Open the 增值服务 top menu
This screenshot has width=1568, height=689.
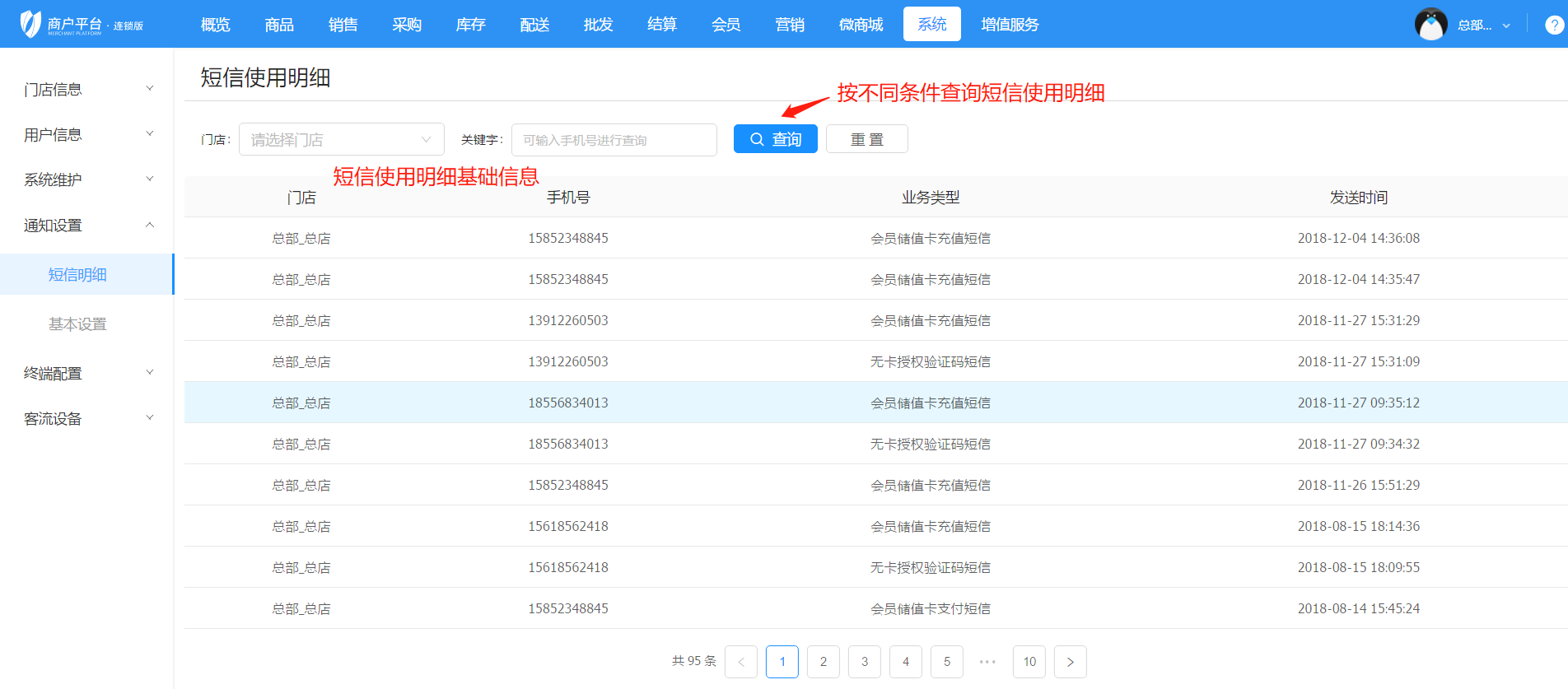click(1010, 25)
